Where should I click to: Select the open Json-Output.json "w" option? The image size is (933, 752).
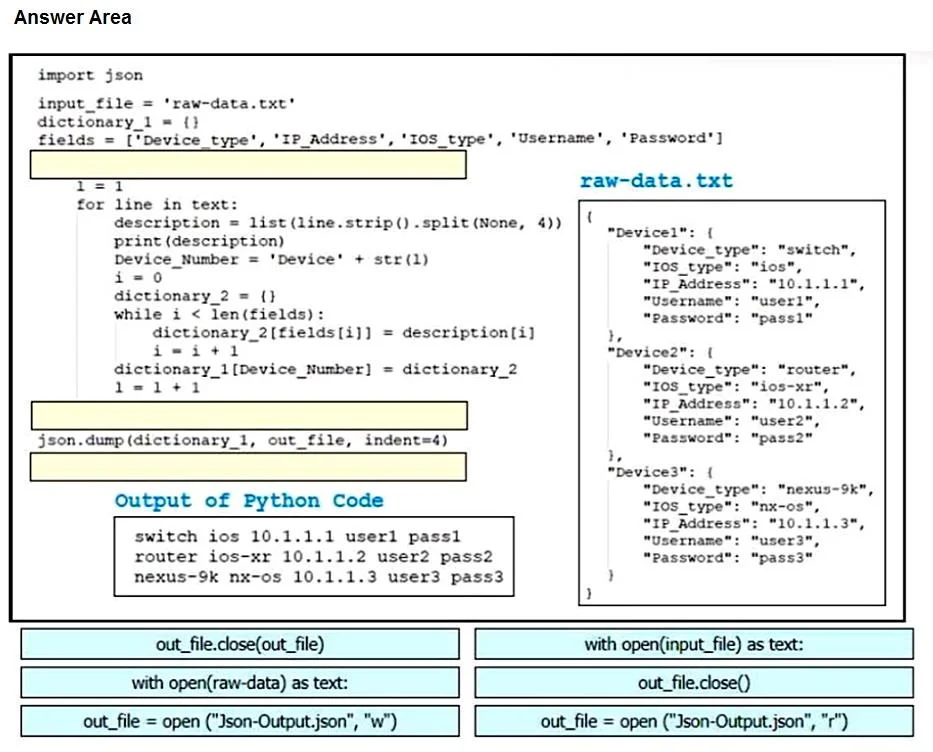tap(240, 721)
